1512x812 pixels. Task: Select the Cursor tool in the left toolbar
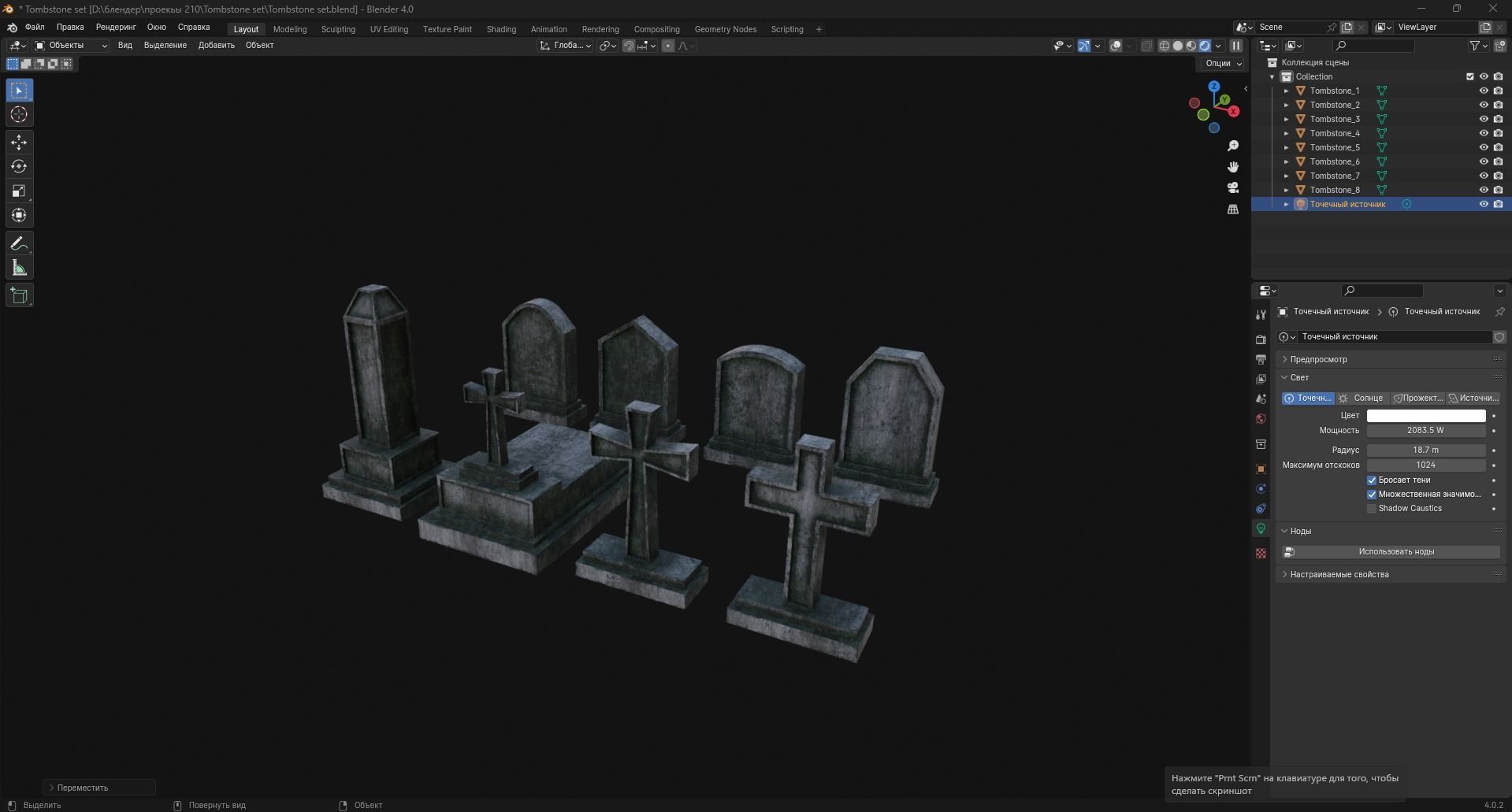pyautogui.click(x=19, y=115)
